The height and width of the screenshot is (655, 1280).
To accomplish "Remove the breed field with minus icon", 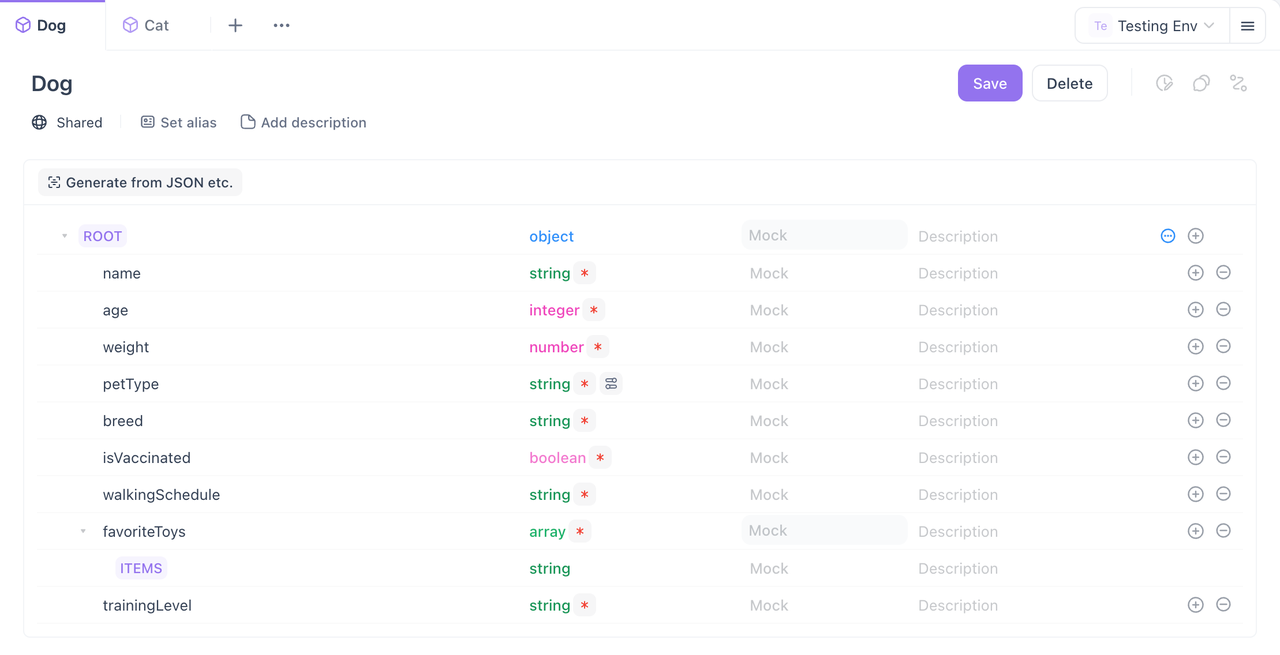I will (x=1223, y=420).
